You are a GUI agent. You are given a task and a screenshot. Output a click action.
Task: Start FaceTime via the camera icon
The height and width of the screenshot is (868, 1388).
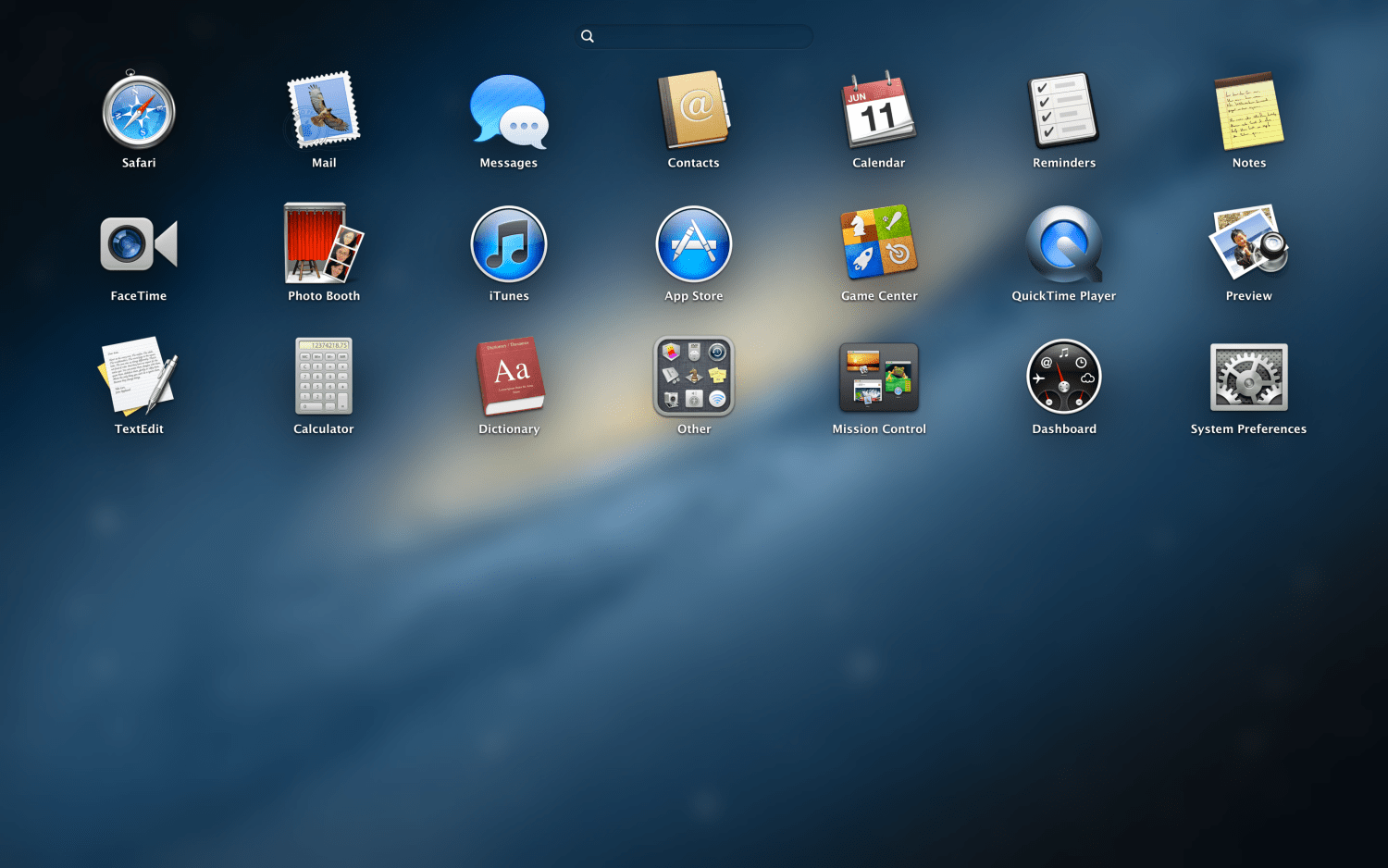point(139,244)
